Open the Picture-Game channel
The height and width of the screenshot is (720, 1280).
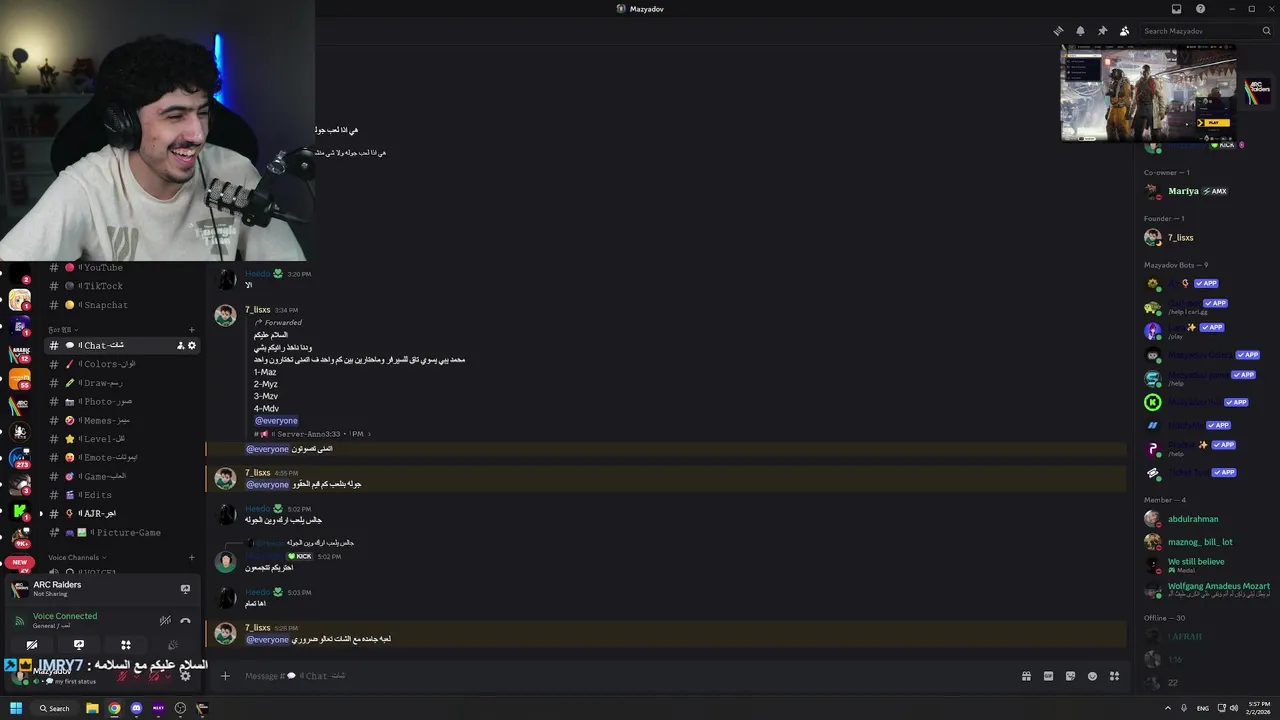tap(122, 533)
